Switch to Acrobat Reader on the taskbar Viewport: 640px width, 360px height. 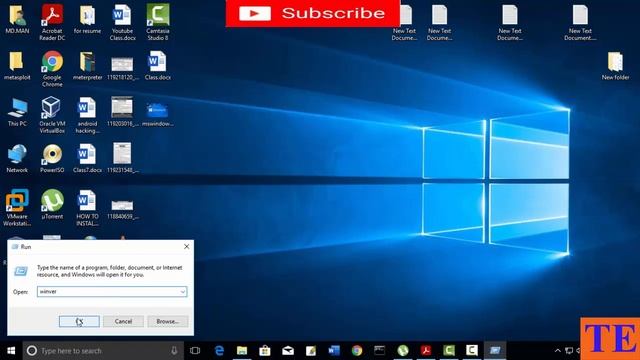tap(426, 351)
